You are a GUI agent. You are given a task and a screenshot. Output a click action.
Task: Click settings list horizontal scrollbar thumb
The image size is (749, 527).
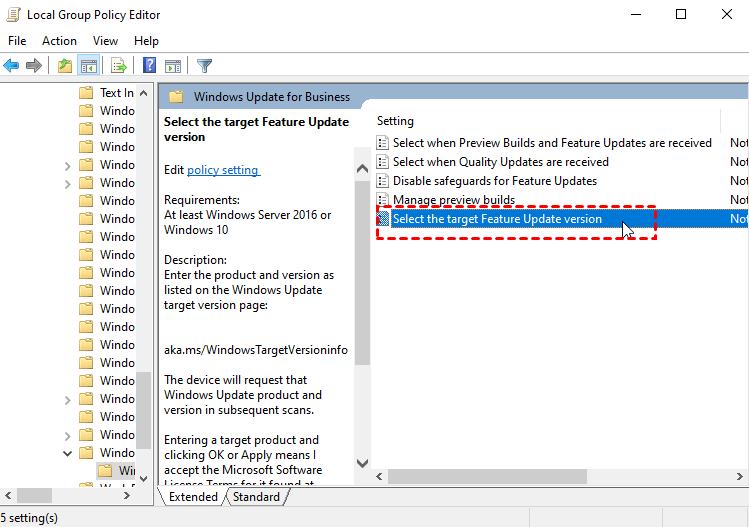coord(487,476)
